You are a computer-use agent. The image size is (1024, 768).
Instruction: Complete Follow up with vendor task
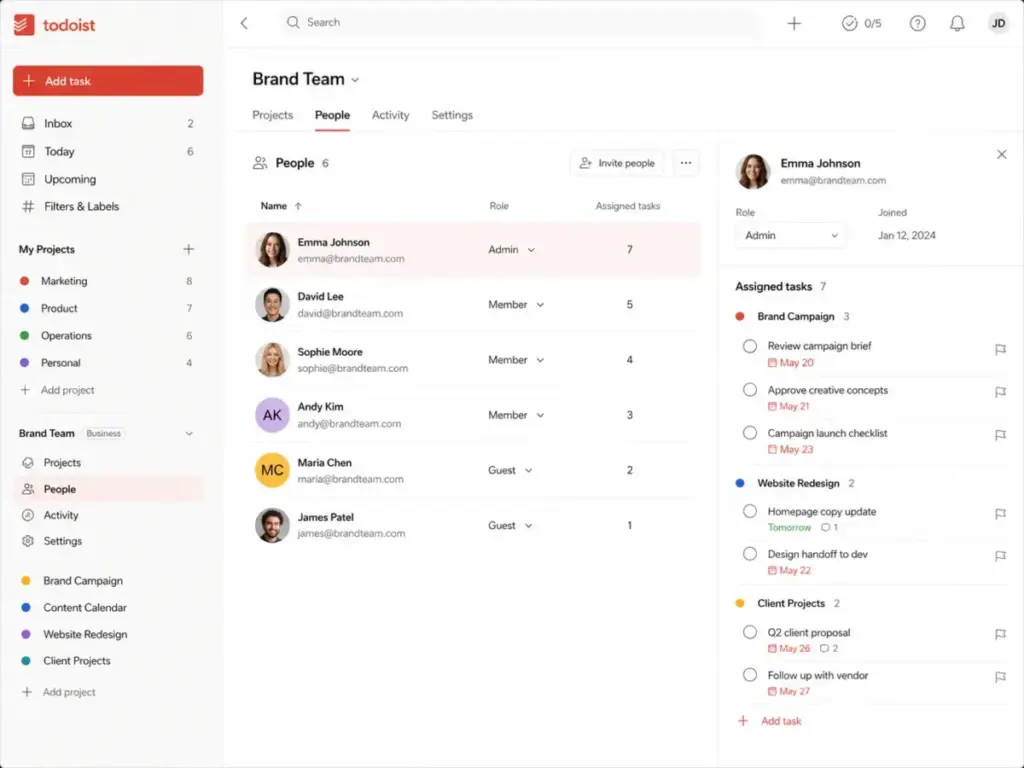pyautogui.click(x=750, y=675)
